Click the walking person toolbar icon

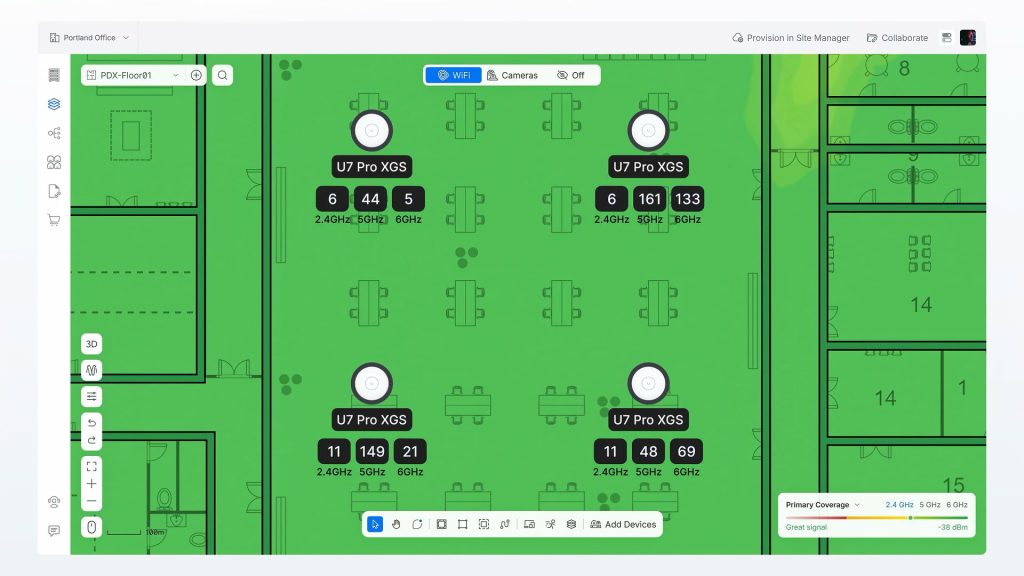551,524
